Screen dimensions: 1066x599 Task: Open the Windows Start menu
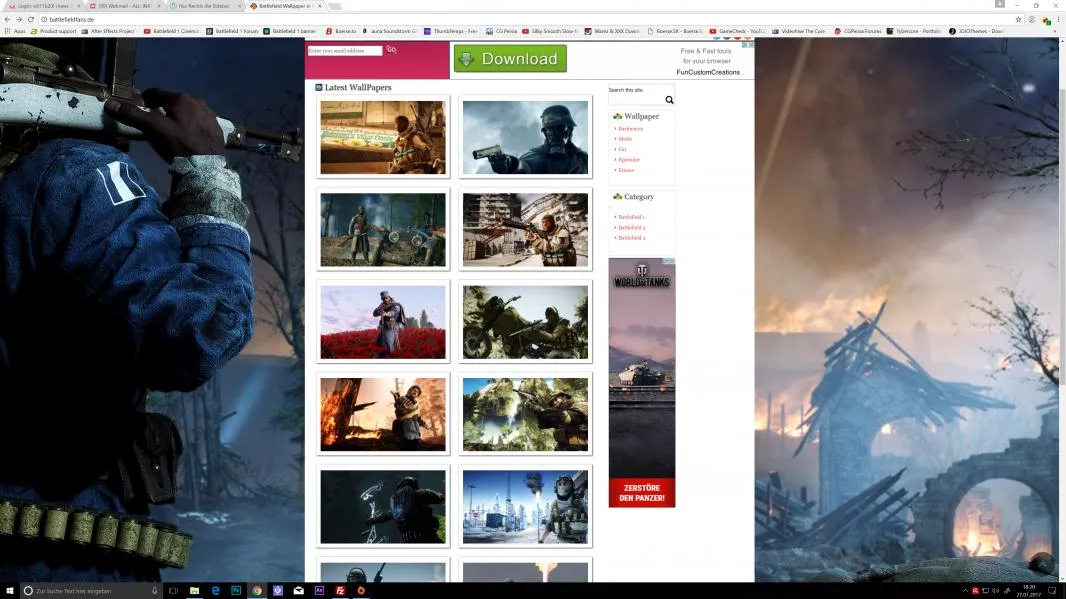click(10, 591)
